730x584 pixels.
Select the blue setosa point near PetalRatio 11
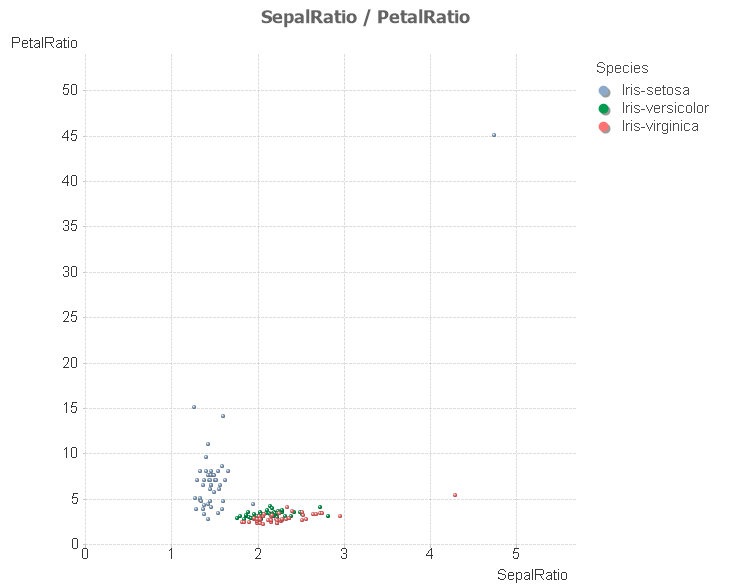point(208,444)
